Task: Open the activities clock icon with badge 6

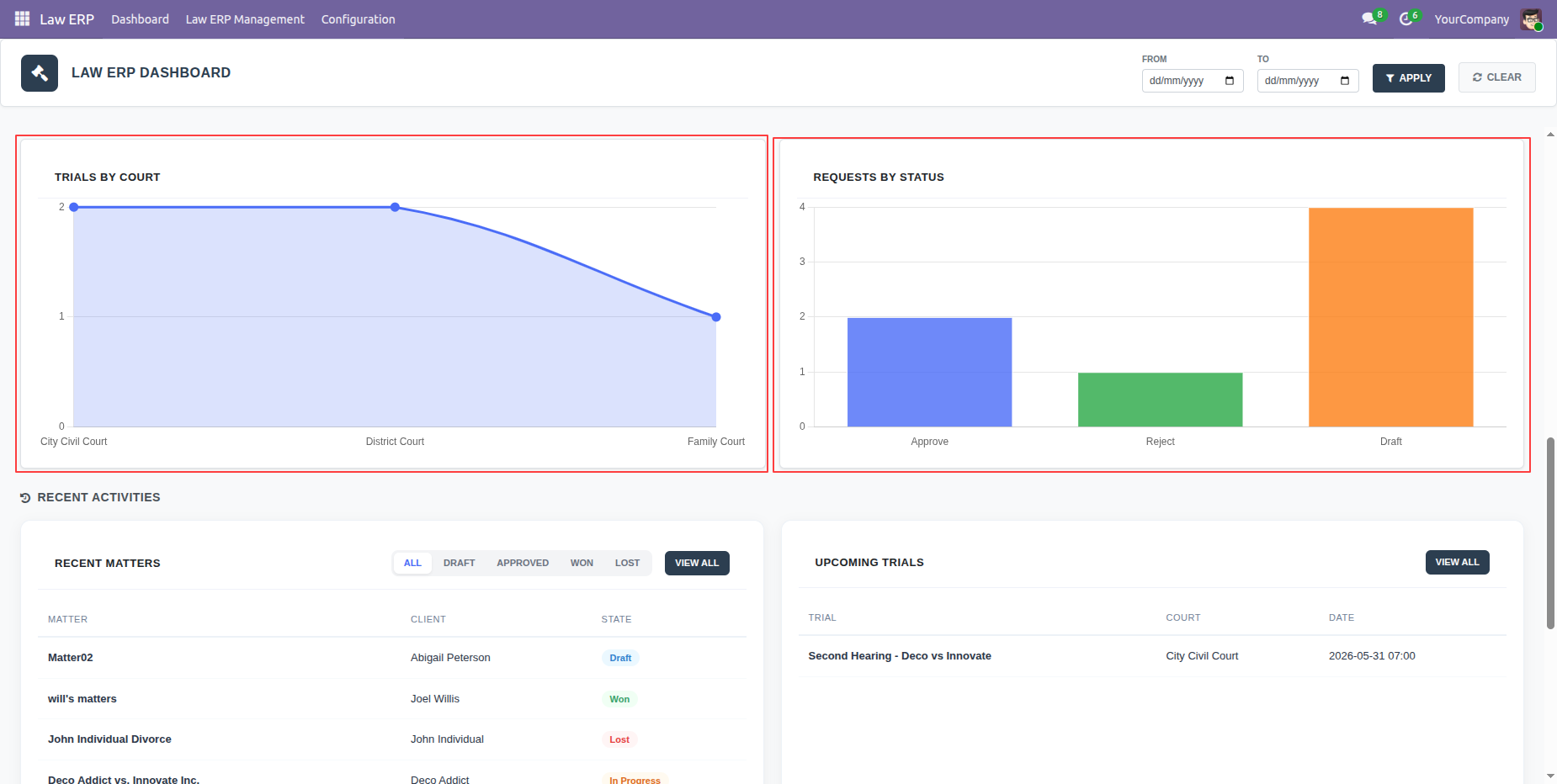Action: (1406, 19)
